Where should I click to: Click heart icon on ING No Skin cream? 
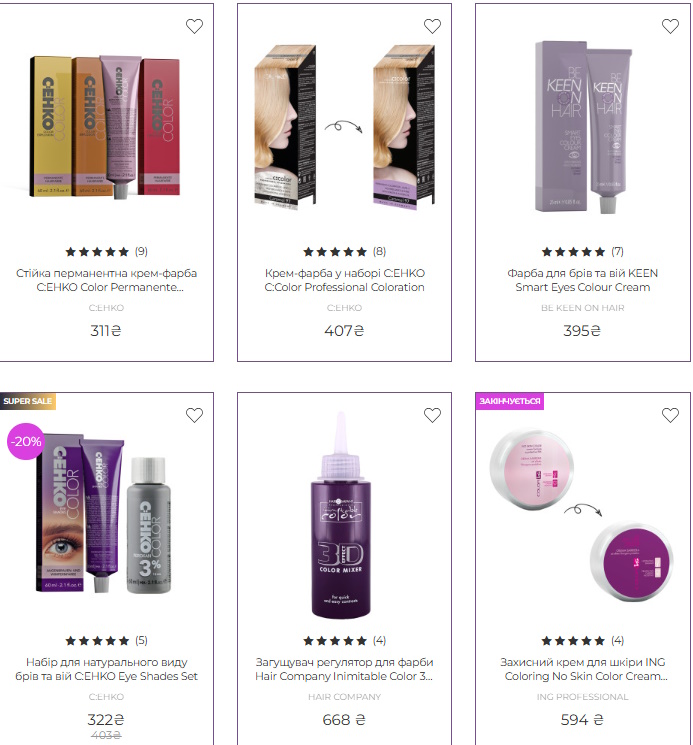tap(670, 415)
